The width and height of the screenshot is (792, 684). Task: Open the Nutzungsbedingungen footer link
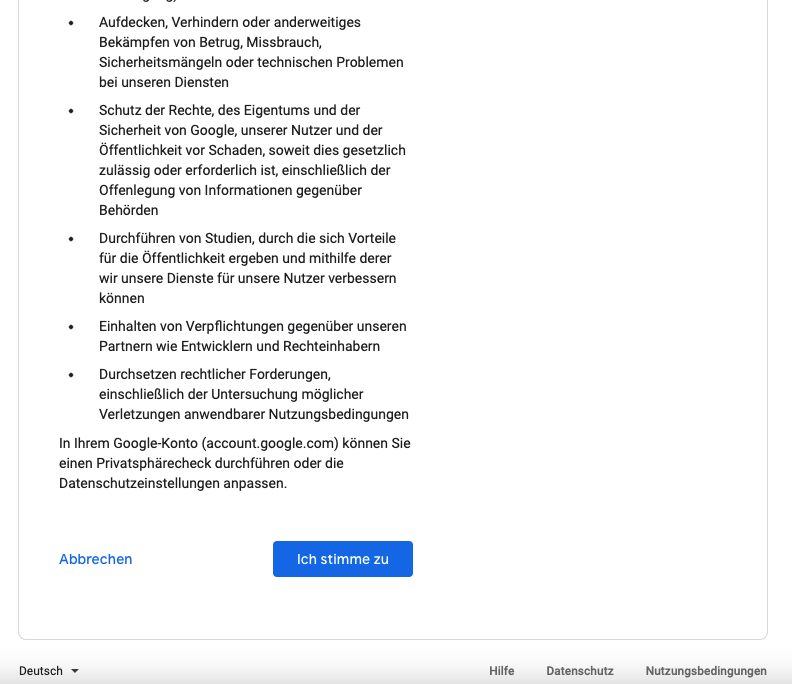click(706, 671)
